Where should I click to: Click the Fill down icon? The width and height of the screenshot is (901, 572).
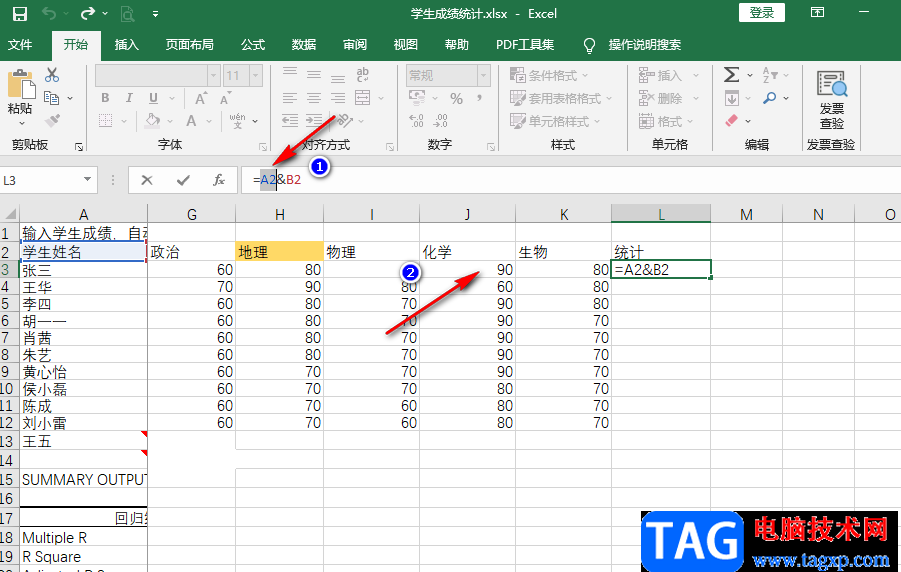731,98
